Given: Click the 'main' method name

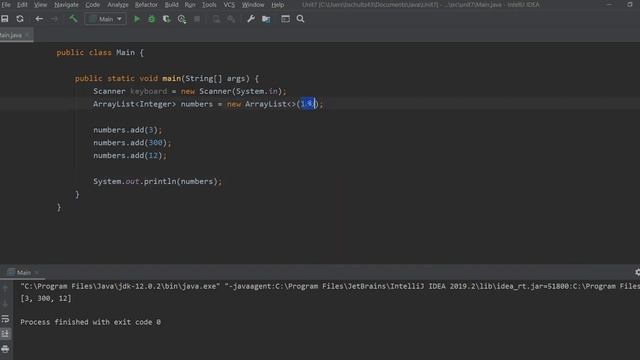Looking at the screenshot, I should coord(171,78).
